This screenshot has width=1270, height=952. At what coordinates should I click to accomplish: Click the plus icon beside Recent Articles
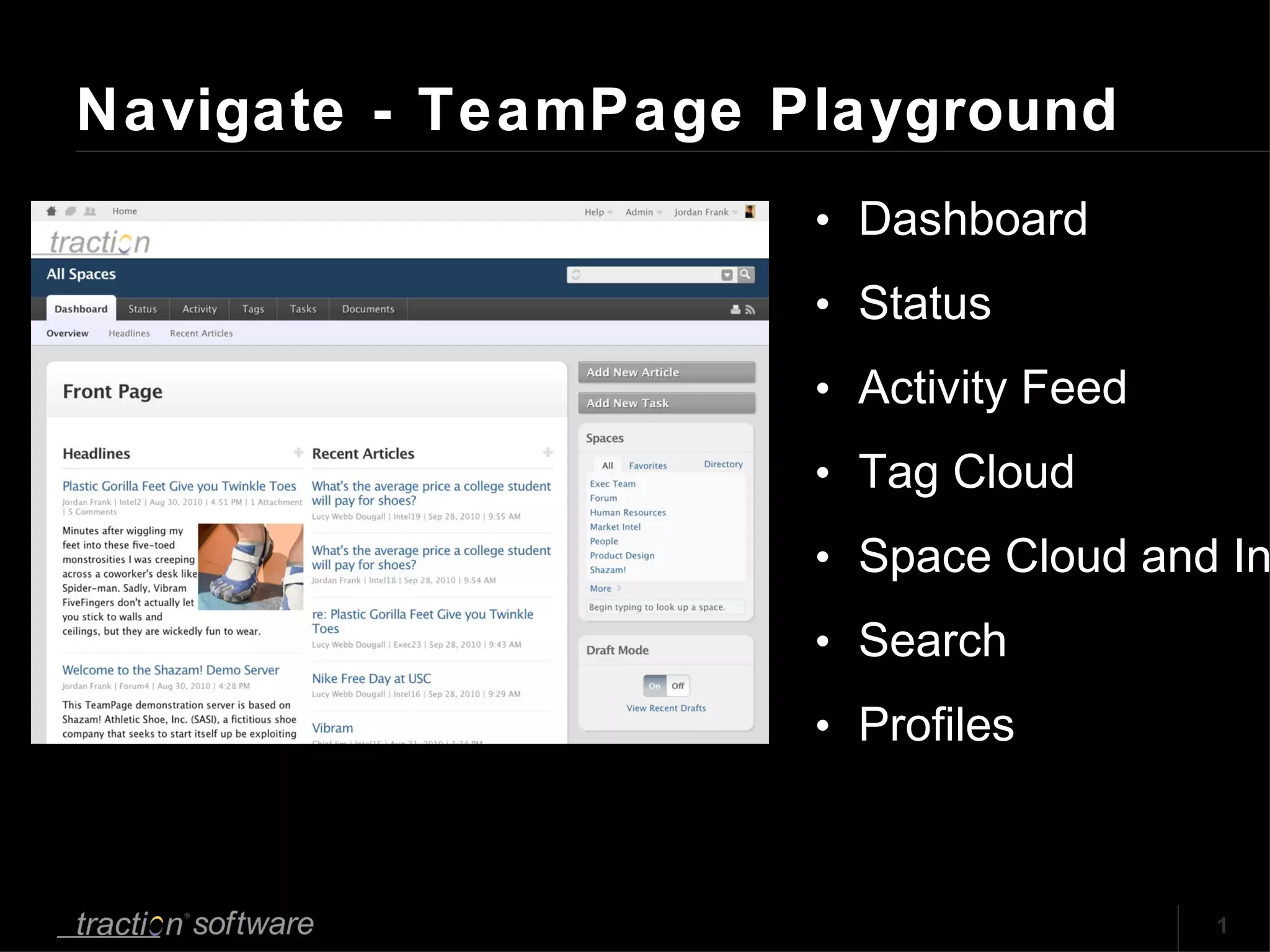[x=548, y=452]
